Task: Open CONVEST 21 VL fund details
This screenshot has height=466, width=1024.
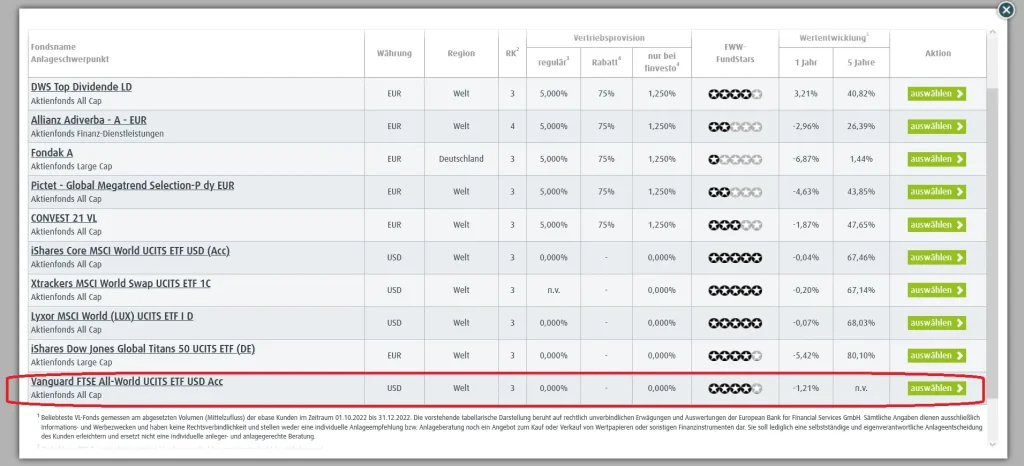Action: coord(64,218)
